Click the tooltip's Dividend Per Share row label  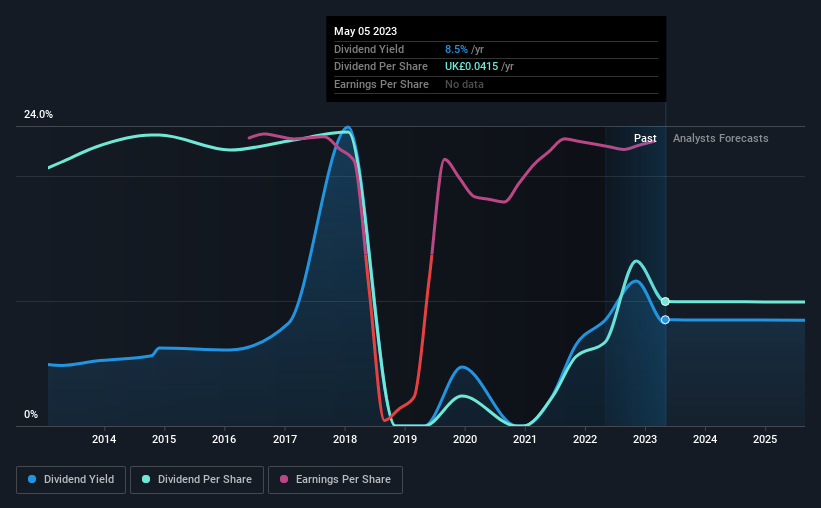click(x=381, y=67)
